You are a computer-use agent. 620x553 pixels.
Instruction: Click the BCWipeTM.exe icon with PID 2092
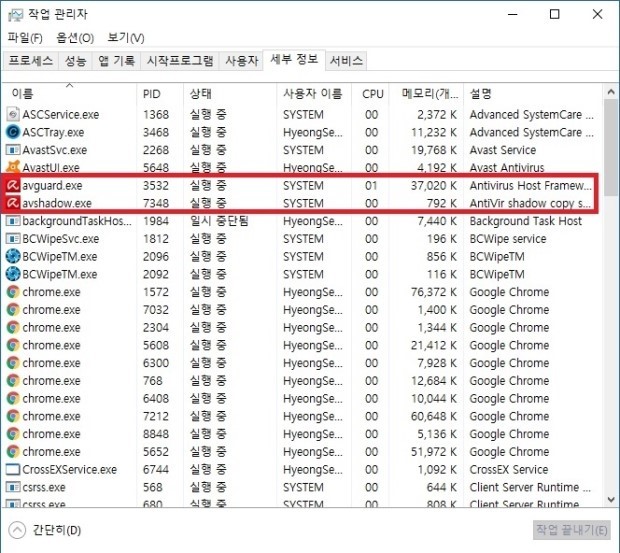(13, 274)
